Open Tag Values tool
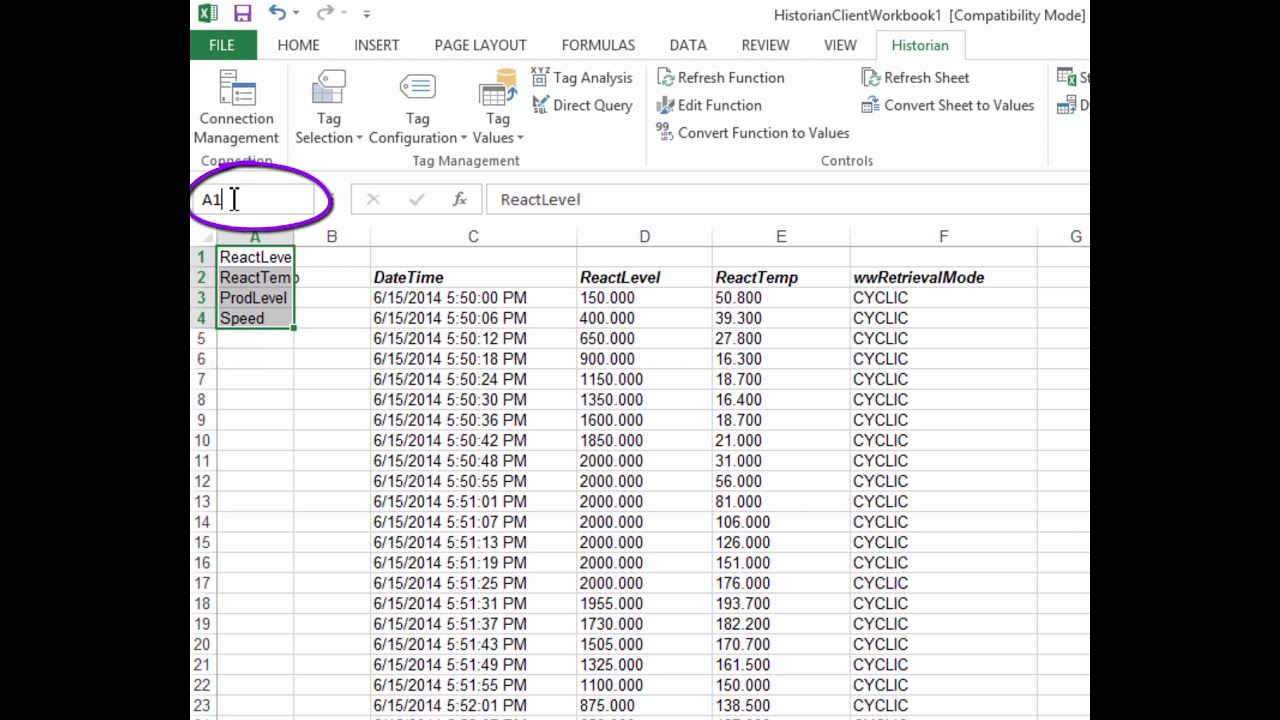 [497, 108]
